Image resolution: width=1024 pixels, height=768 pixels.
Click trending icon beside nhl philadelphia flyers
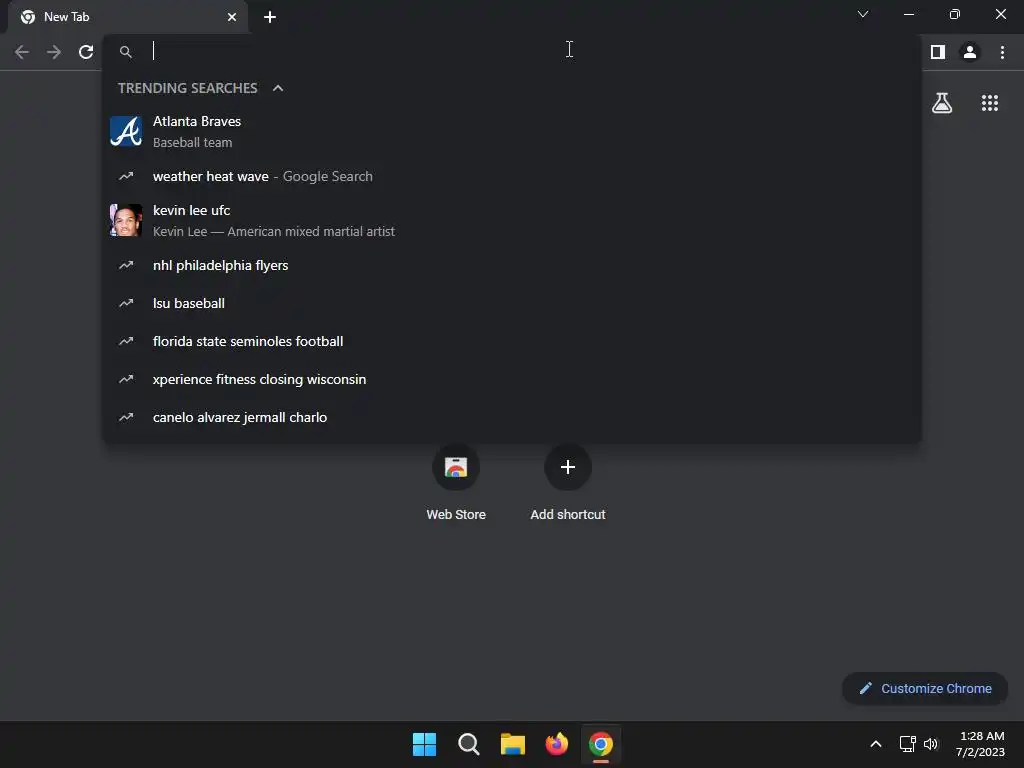click(126, 265)
